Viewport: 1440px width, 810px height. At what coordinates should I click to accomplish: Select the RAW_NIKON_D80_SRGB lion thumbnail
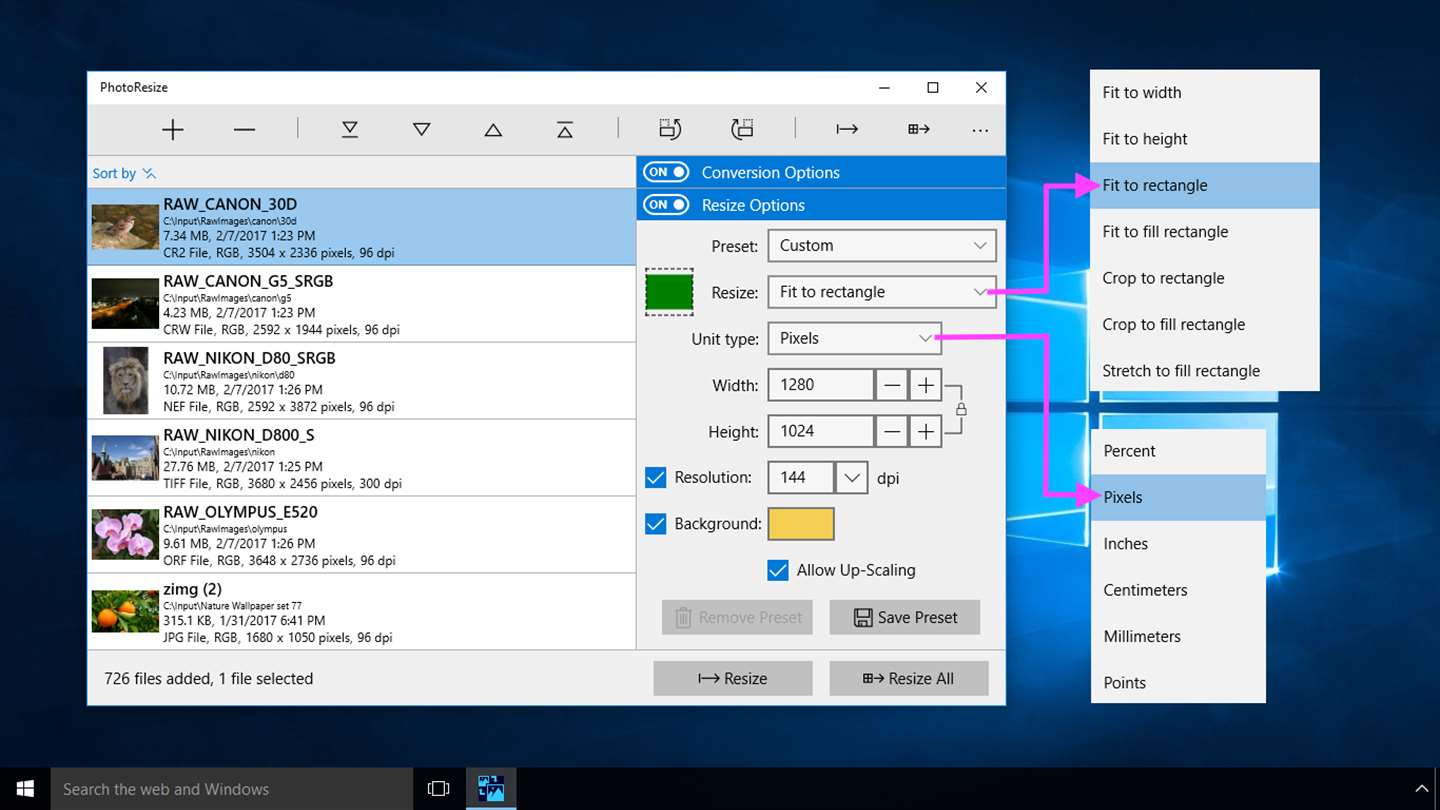(126, 381)
